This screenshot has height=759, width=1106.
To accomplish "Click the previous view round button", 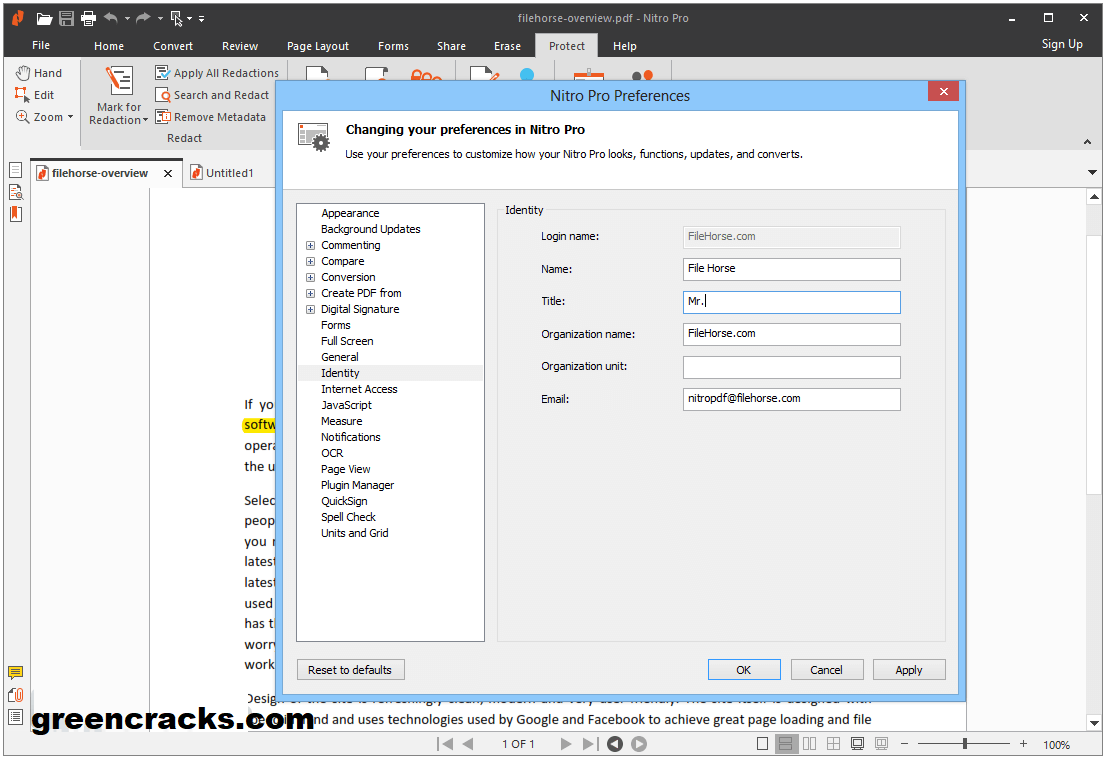I will click(x=615, y=743).
